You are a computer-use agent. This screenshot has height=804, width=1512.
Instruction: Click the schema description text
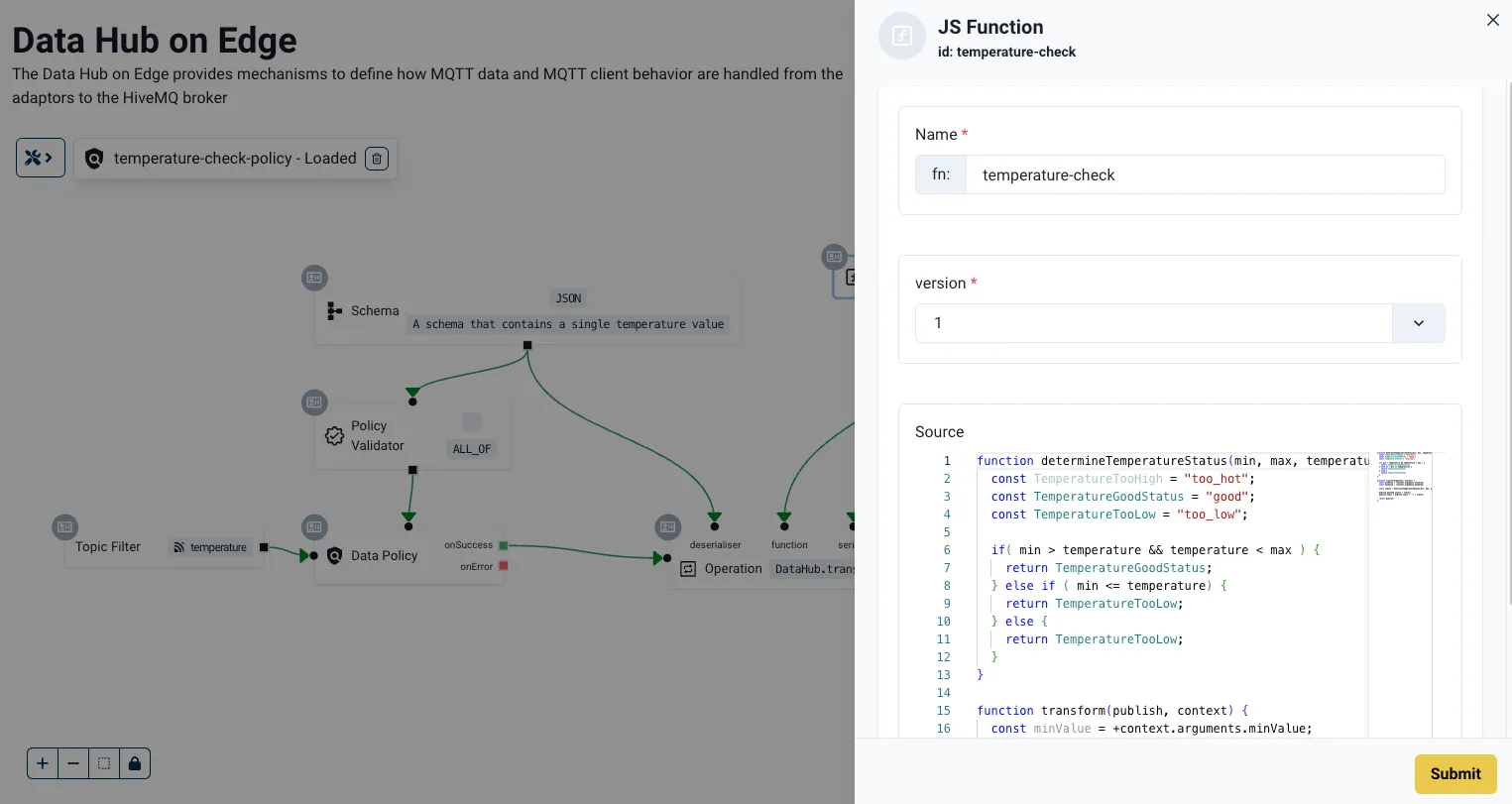point(568,324)
